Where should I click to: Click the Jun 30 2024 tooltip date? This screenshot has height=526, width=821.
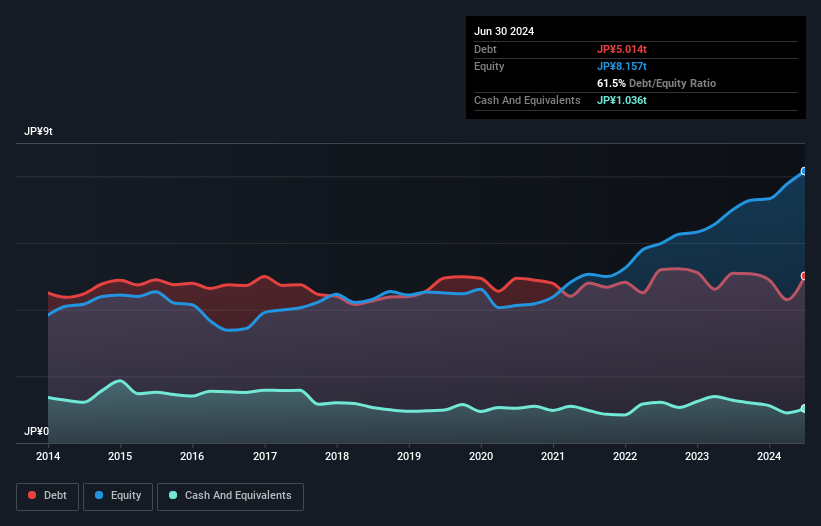(x=504, y=31)
